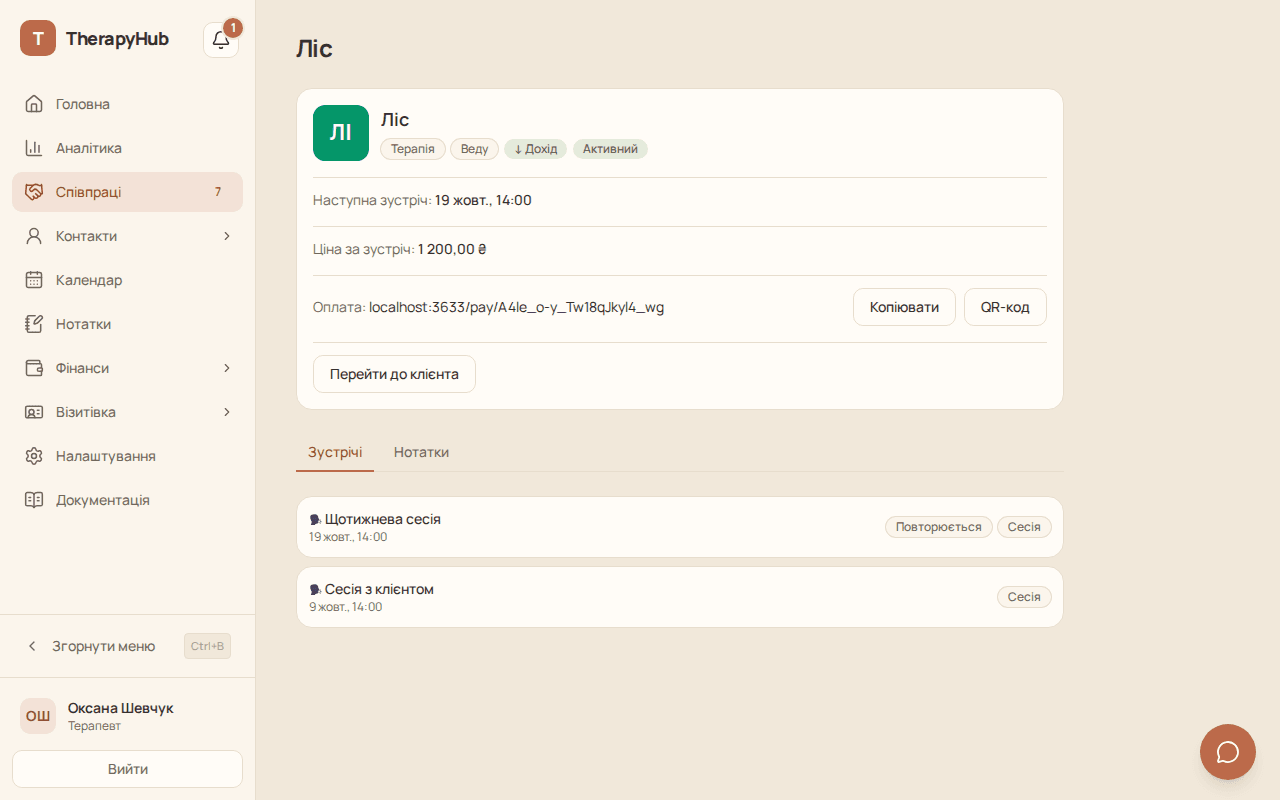Screen dimensions: 1280x800
Task: Click the Повторюється badge
Action: [939, 527]
